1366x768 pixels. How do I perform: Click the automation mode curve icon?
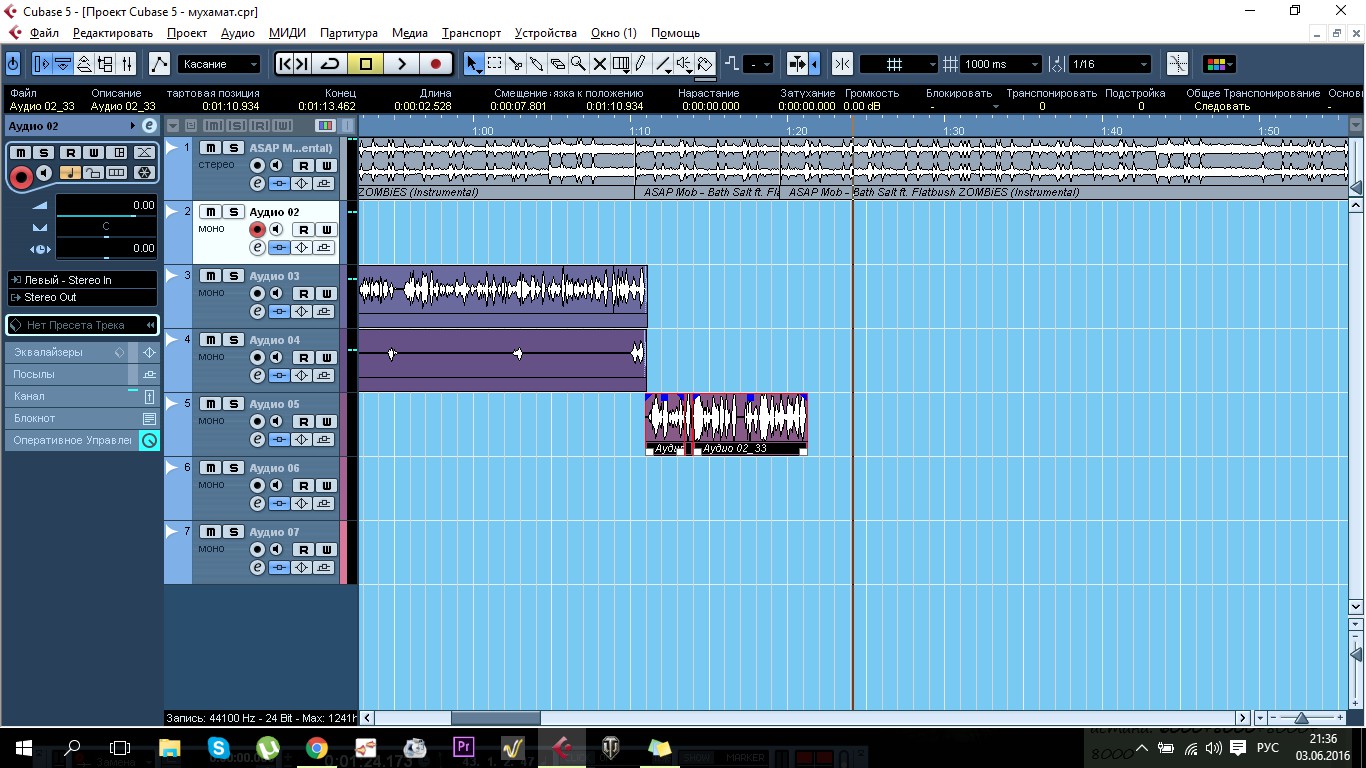tap(159, 64)
